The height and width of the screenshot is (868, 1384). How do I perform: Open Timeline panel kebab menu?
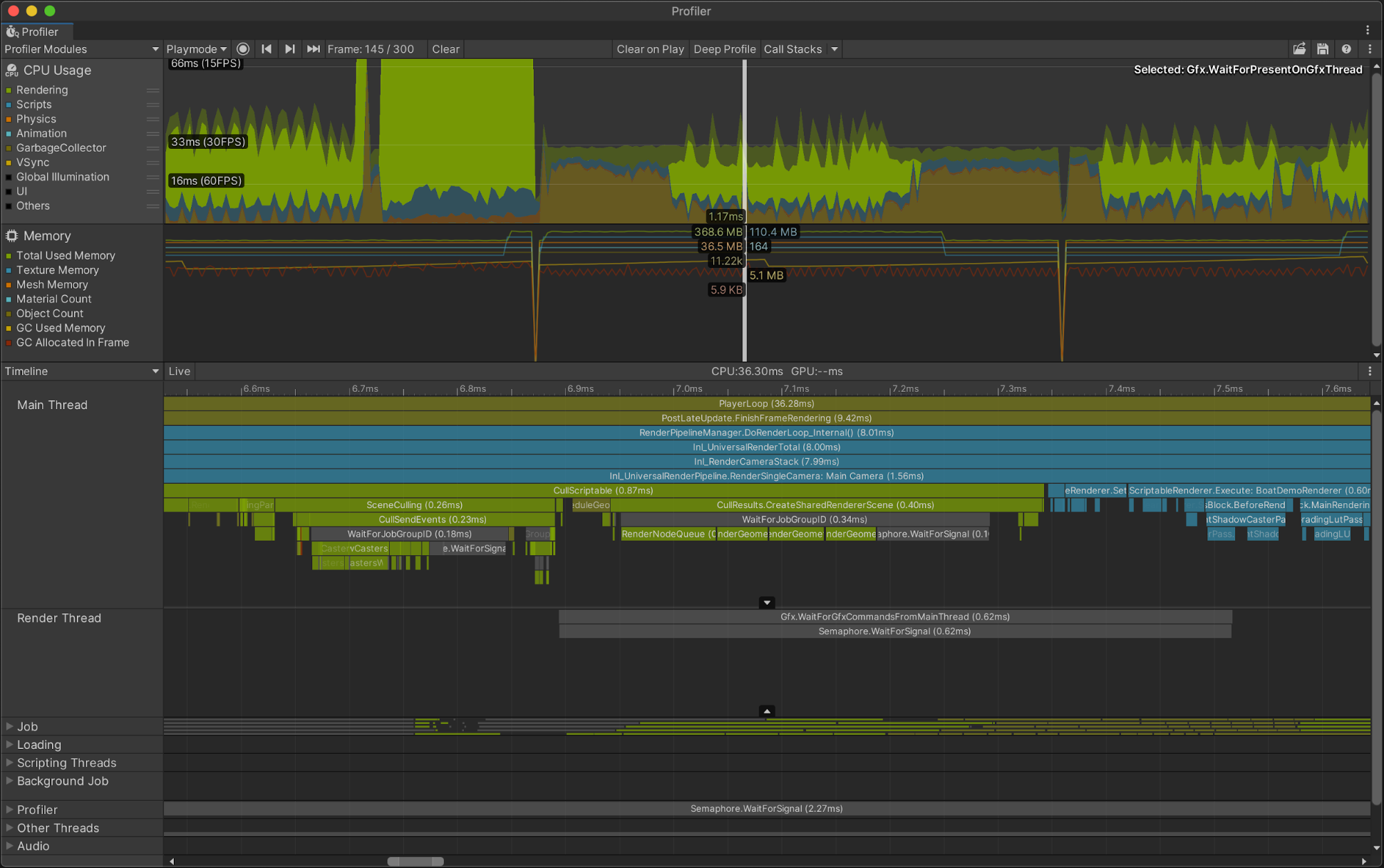click(1369, 371)
